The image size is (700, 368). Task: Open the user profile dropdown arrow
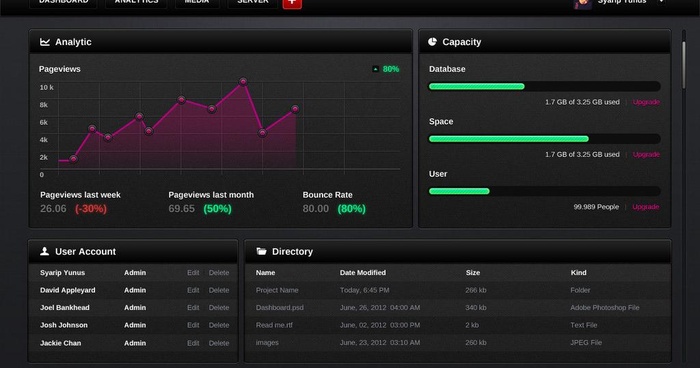point(661,2)
